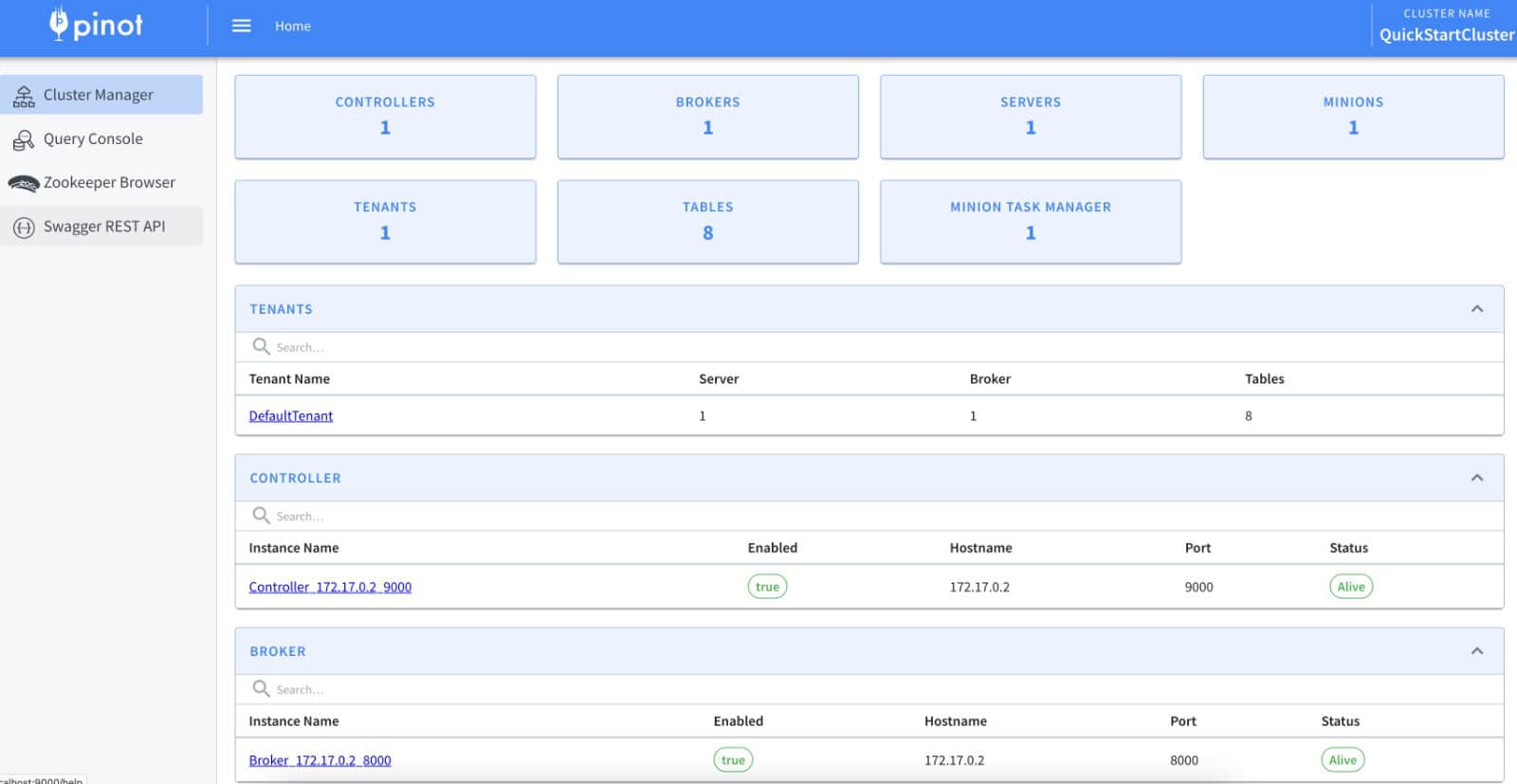1517x784 pixels.
Task: Open the Tables summary card
Action: tap(708, 222)
